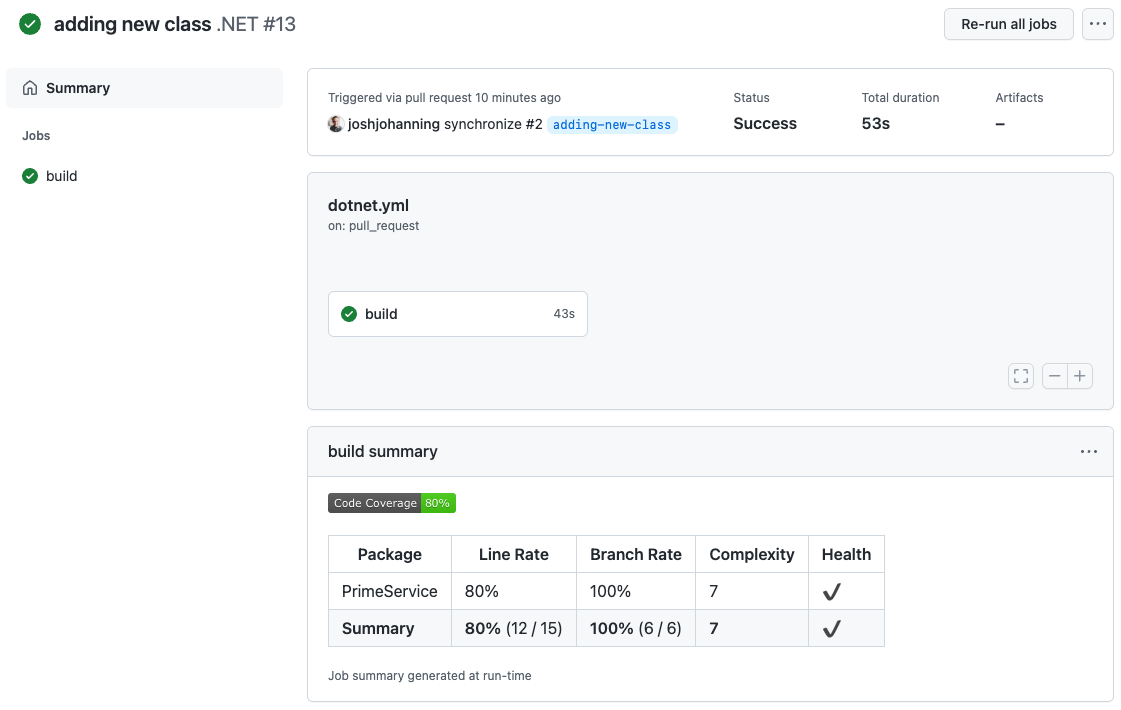Open the build job card in the workflow graph
Screen dimensions: 1121x710
(x=457, y=313)
